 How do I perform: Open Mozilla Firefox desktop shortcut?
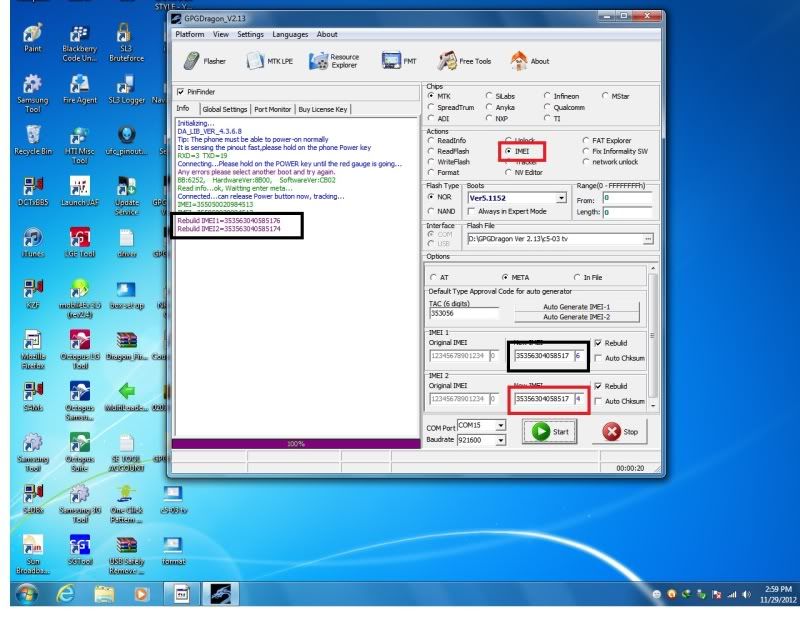click(33, 350)
